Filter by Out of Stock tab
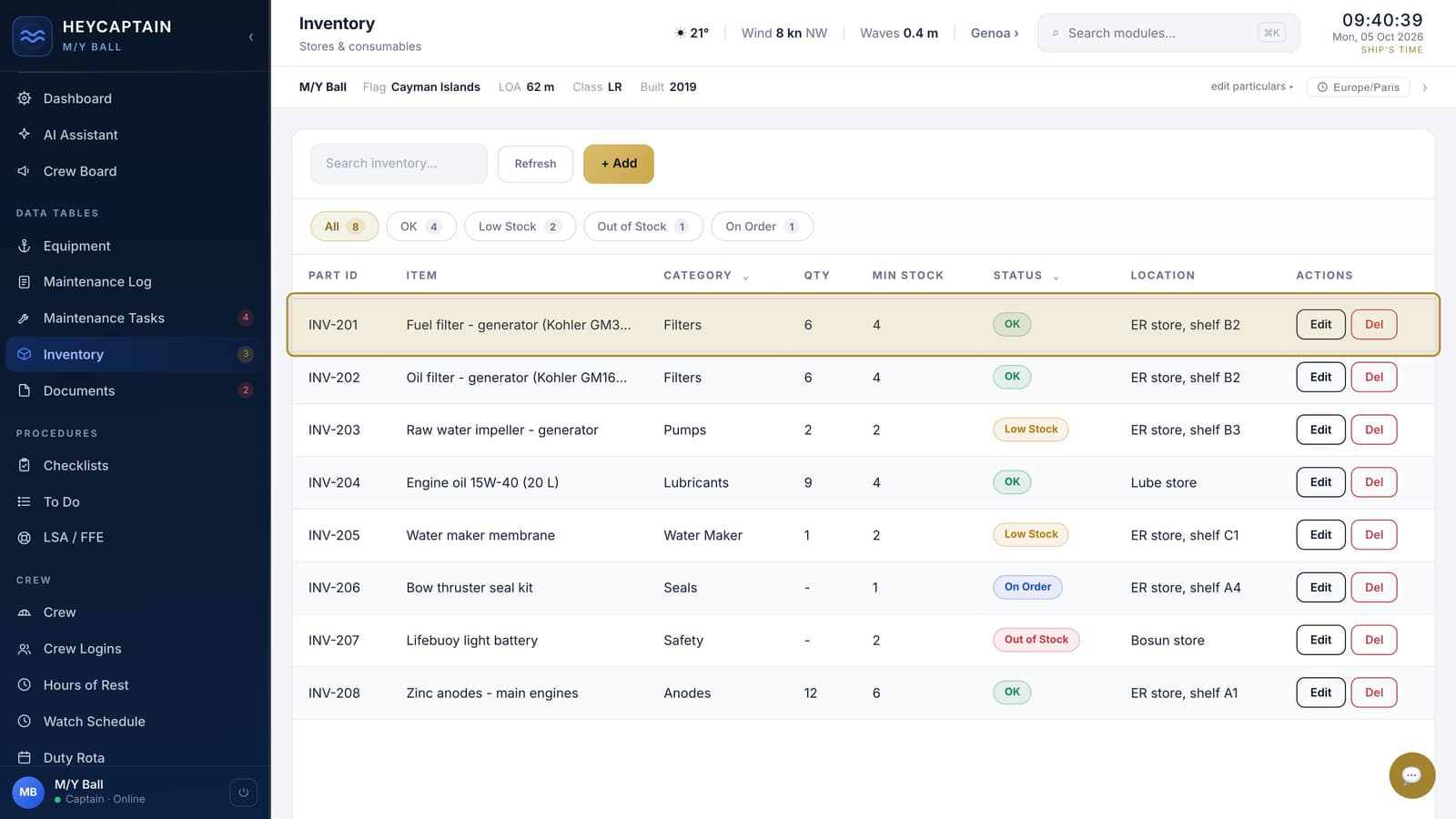The width and height of the screenshot is (1456, 819). click(643, 227)
